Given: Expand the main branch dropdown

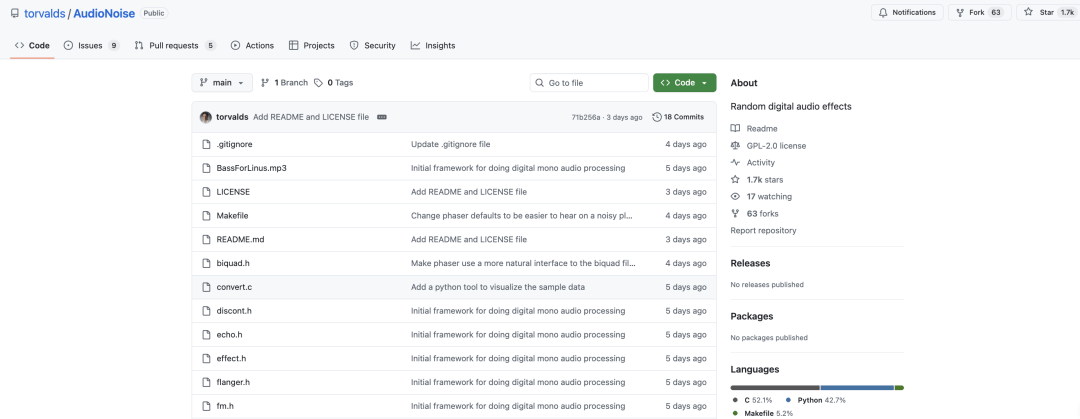Looking at the screenshot, I should pos(222,83).
